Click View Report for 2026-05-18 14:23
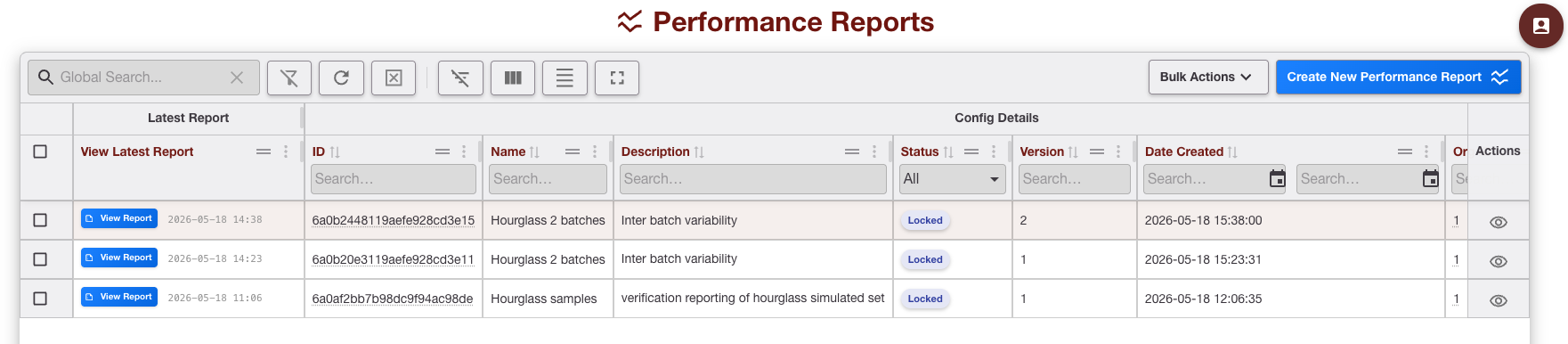 click(x=119, y=258)
